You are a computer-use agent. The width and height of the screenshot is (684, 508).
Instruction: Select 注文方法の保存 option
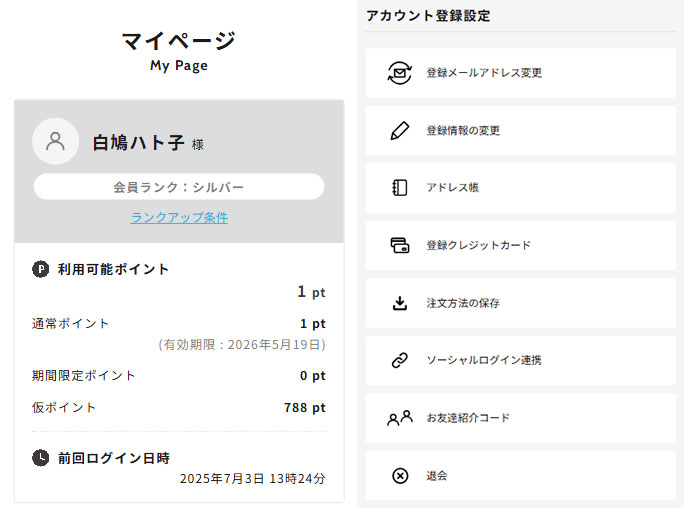pyautogui.click(x=463, y=303)
